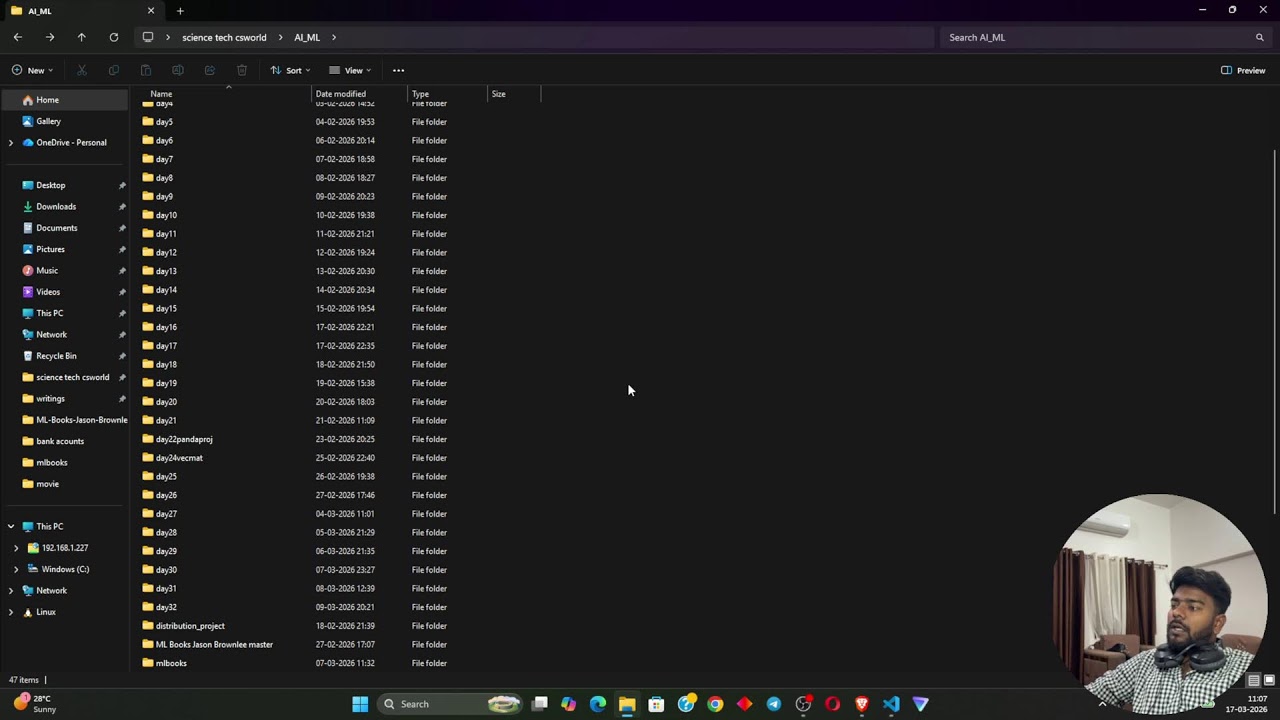This screenshot has width=1280, height=720.
Task: Click the Cut scissors icon
Action: pos(82,70)
